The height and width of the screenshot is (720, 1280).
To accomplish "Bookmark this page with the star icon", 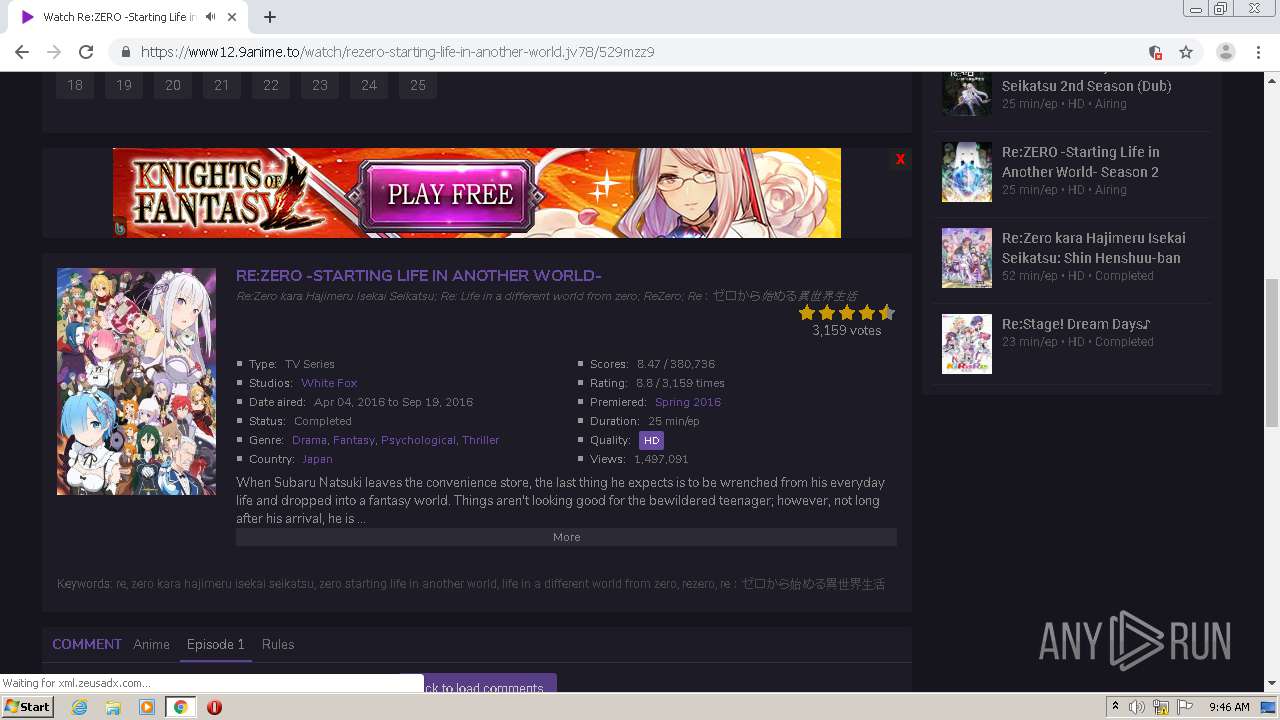I will pyautogui.click(x=1186, y=52).
